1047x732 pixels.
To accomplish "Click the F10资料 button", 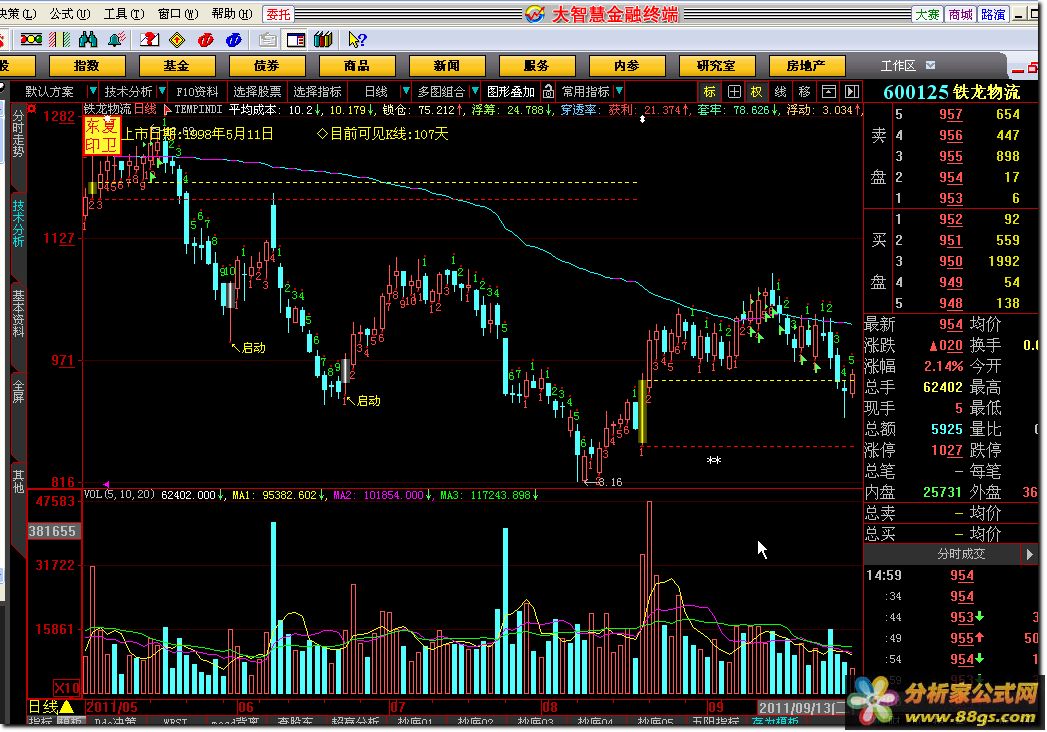I will tap(197, 92).
